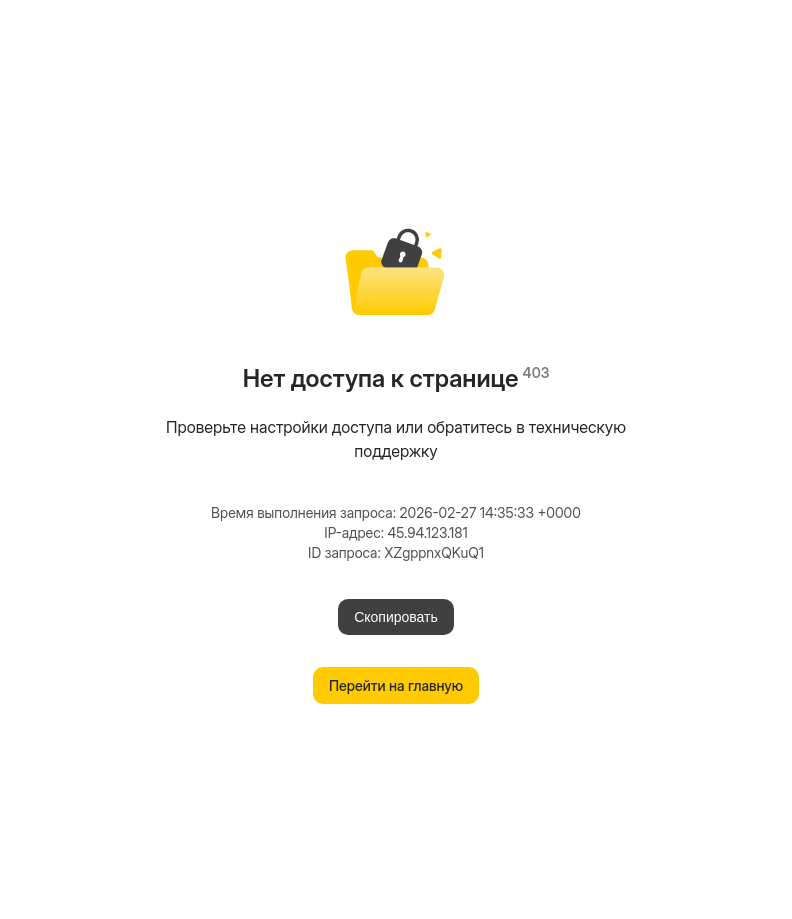This screenshot has width=792, height=919.
Task: Click the IP address 45.94.123.181
Action: pyautogui.click(x=427, y=533)
